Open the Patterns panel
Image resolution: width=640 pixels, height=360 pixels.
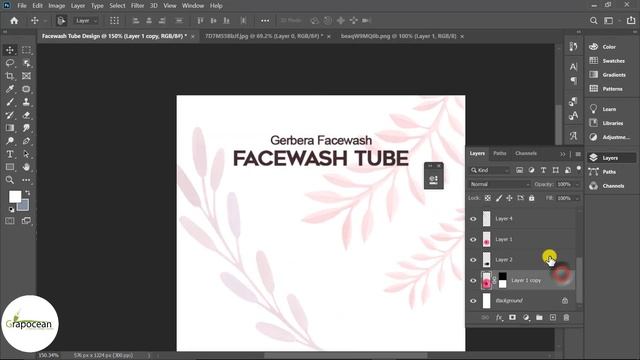(611, 89)
